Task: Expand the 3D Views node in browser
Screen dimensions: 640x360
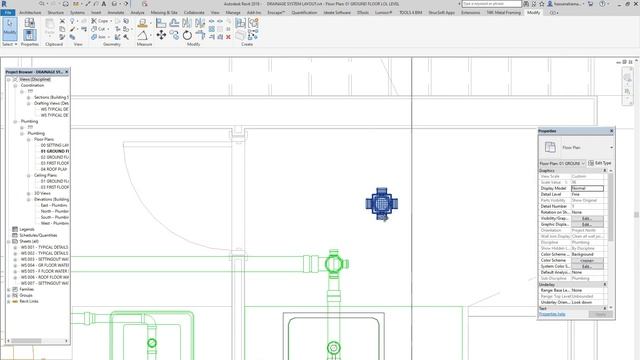Action: click(29, 193)
